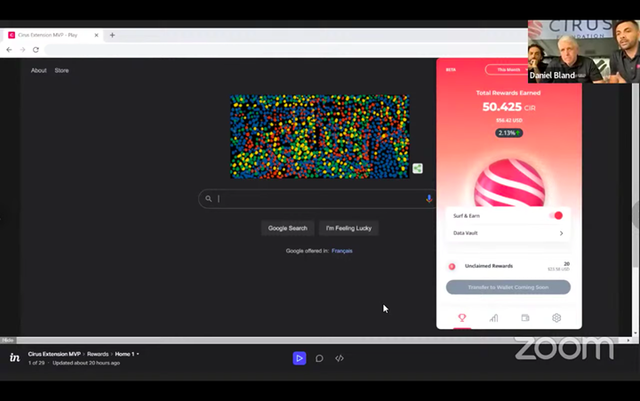Click Transfer to Wallet Coming Soon button
This screenshot has height=401, width=640.
tap(508, 287)
